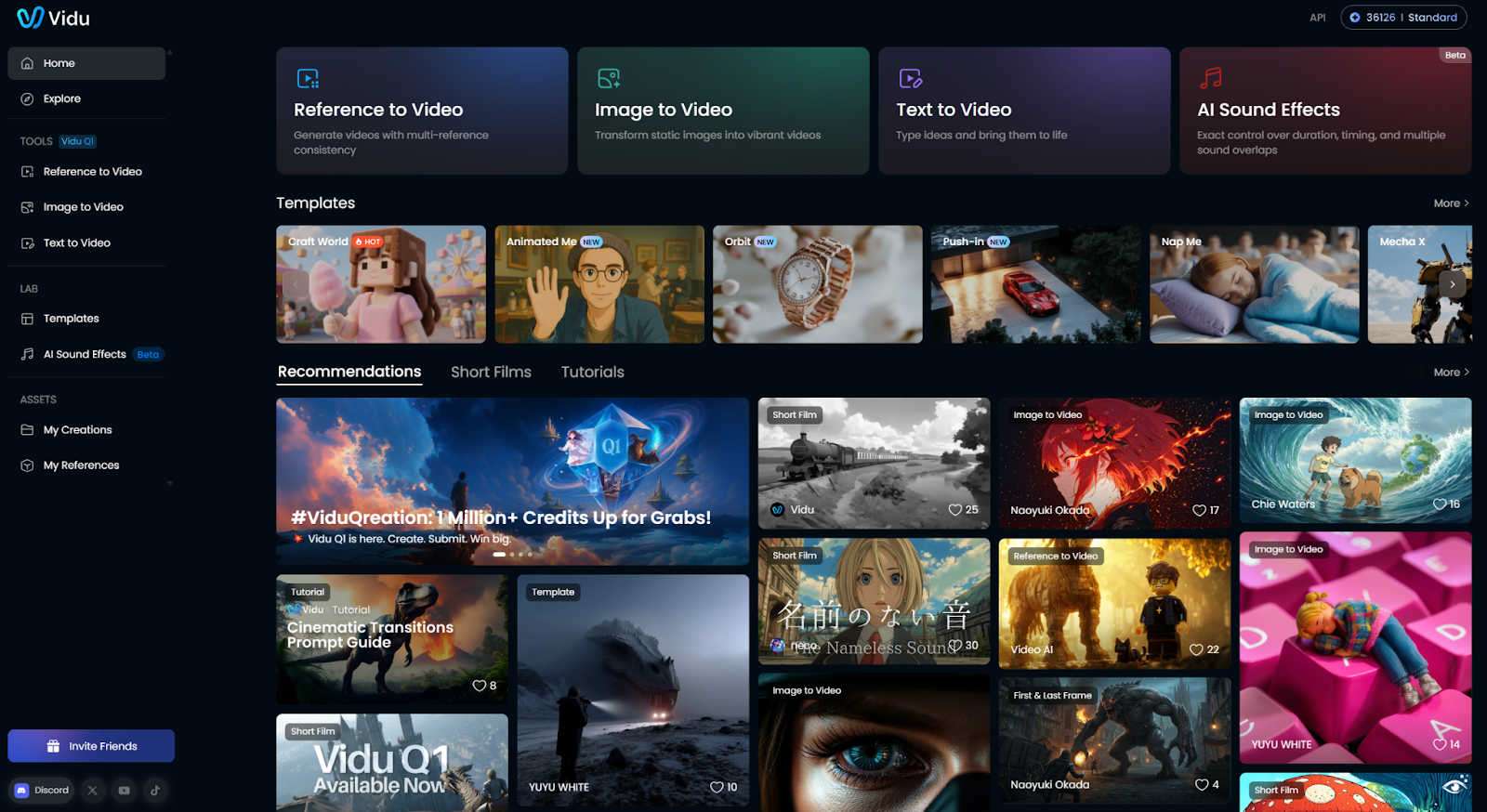Like the Vidu train short film

(954, 510)
